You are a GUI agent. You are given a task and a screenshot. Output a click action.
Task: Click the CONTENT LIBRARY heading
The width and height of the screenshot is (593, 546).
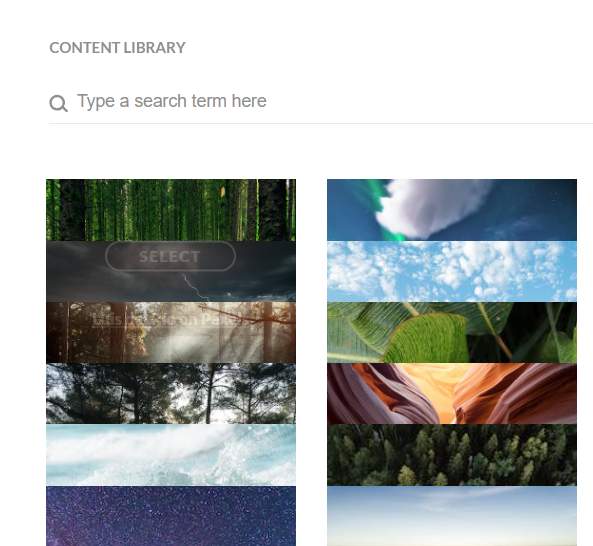click(x=117, y=48)
